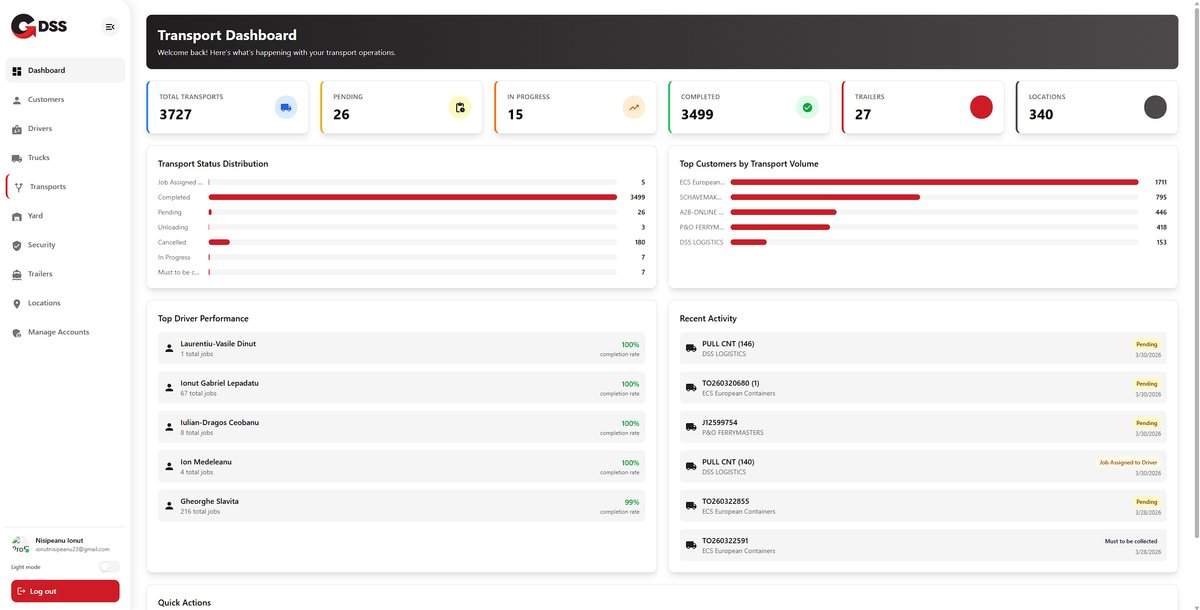Click the dark Locations circle icon
This screenshot has height=610, width=1200.
(x=1155, y=107)
